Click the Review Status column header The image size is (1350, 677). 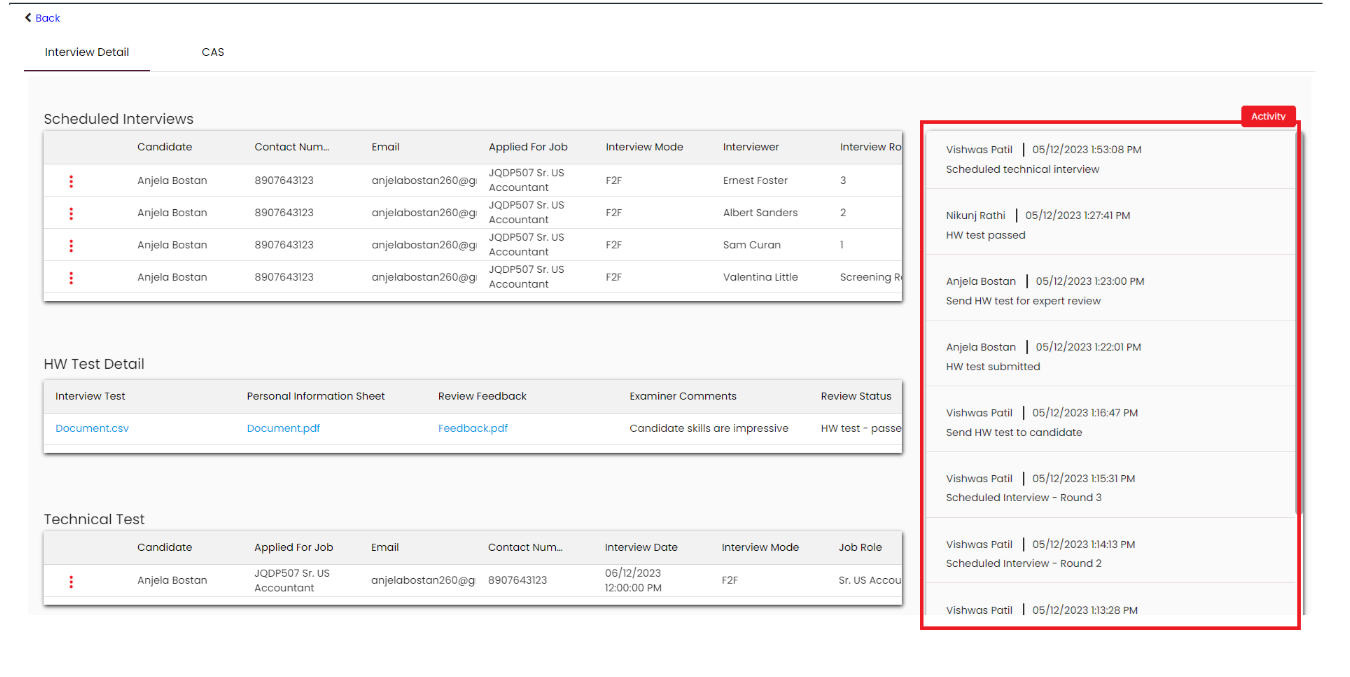[856, 396]
